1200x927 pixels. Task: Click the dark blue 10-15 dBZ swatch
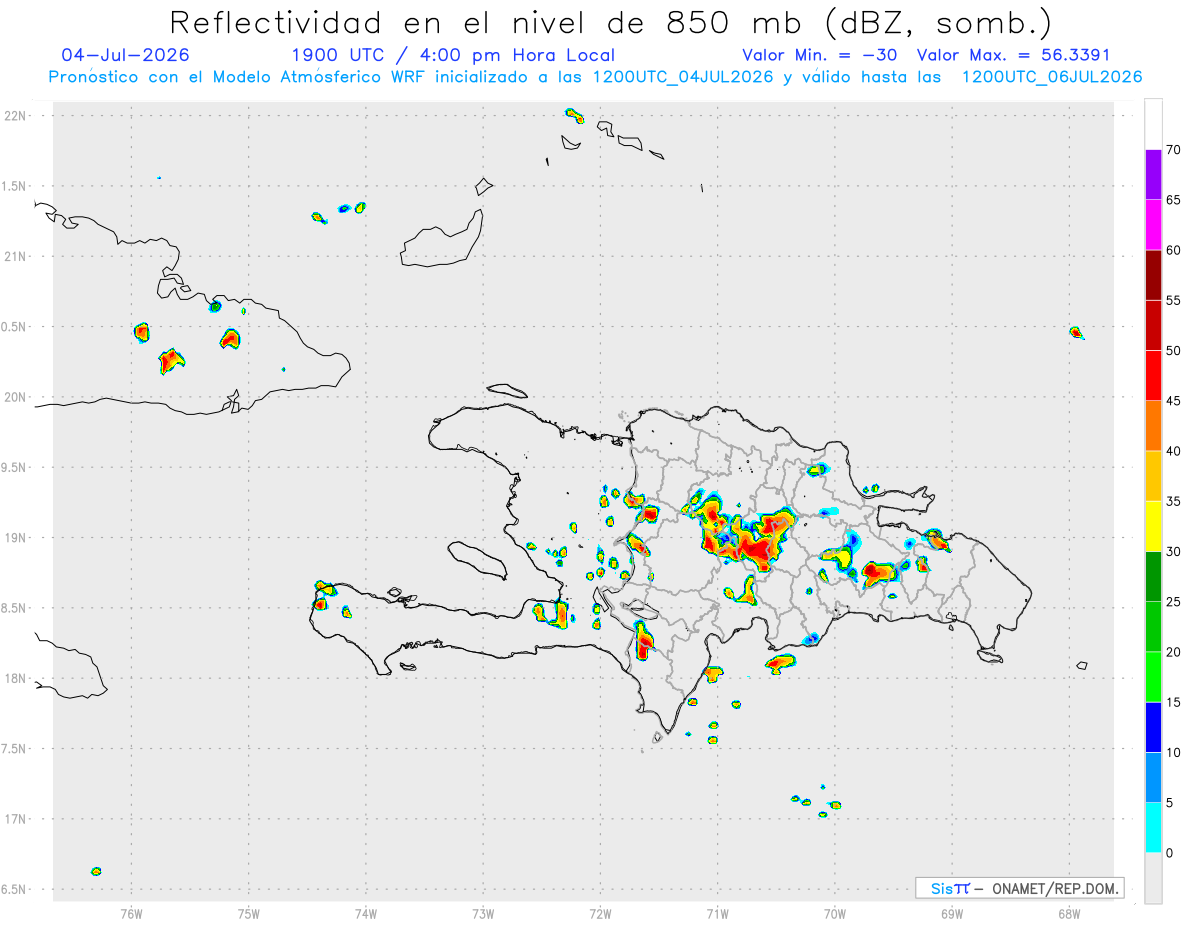coord(1153,727)
